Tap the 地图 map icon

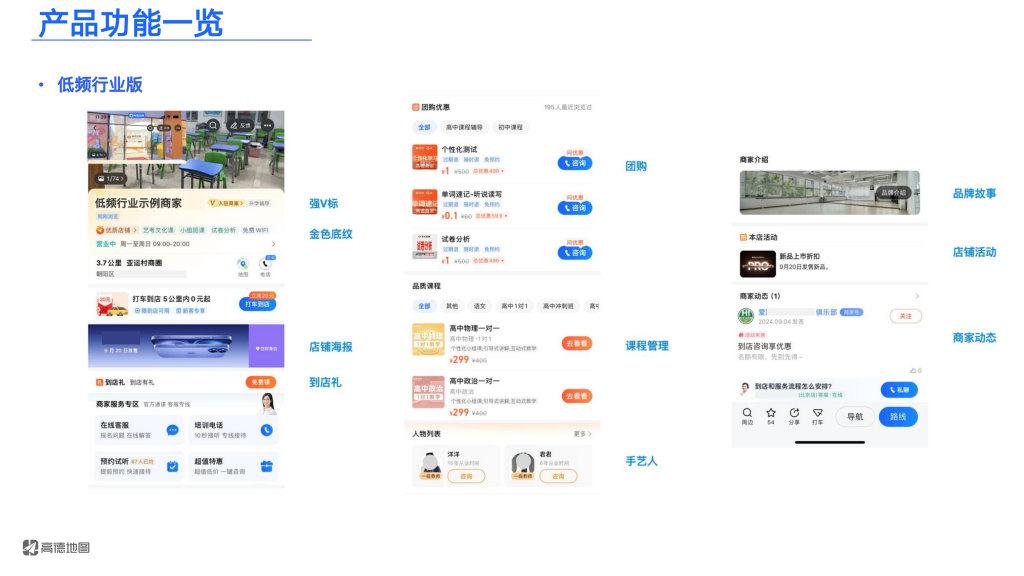click(243, 264)
